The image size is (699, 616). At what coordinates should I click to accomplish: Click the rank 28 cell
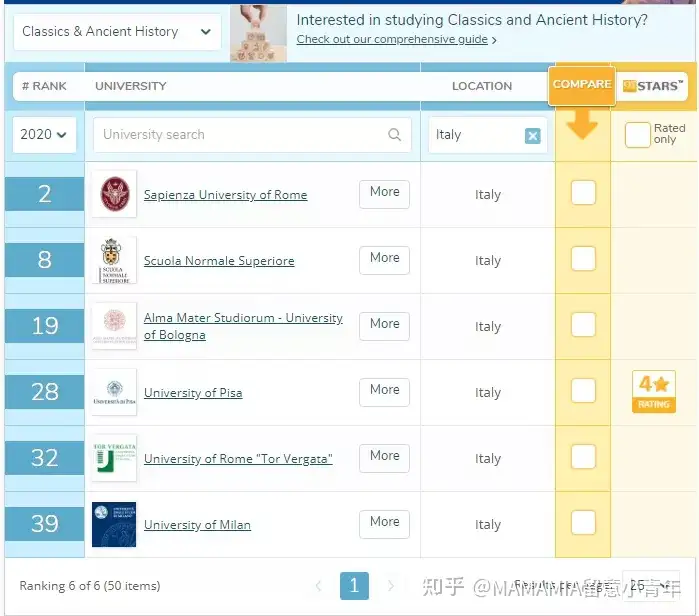click(45, 392)
